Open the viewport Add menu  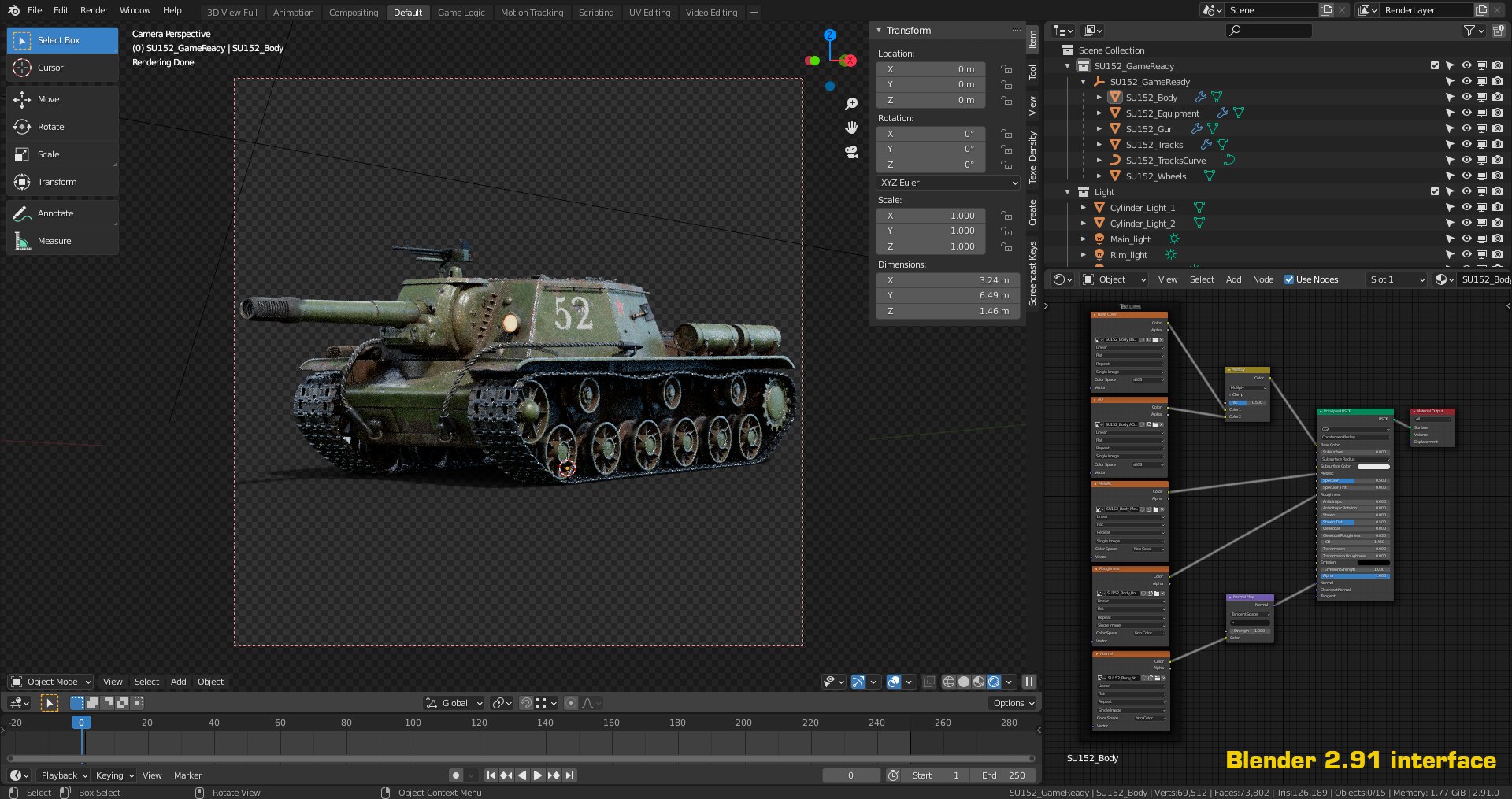tap(179, 682)
